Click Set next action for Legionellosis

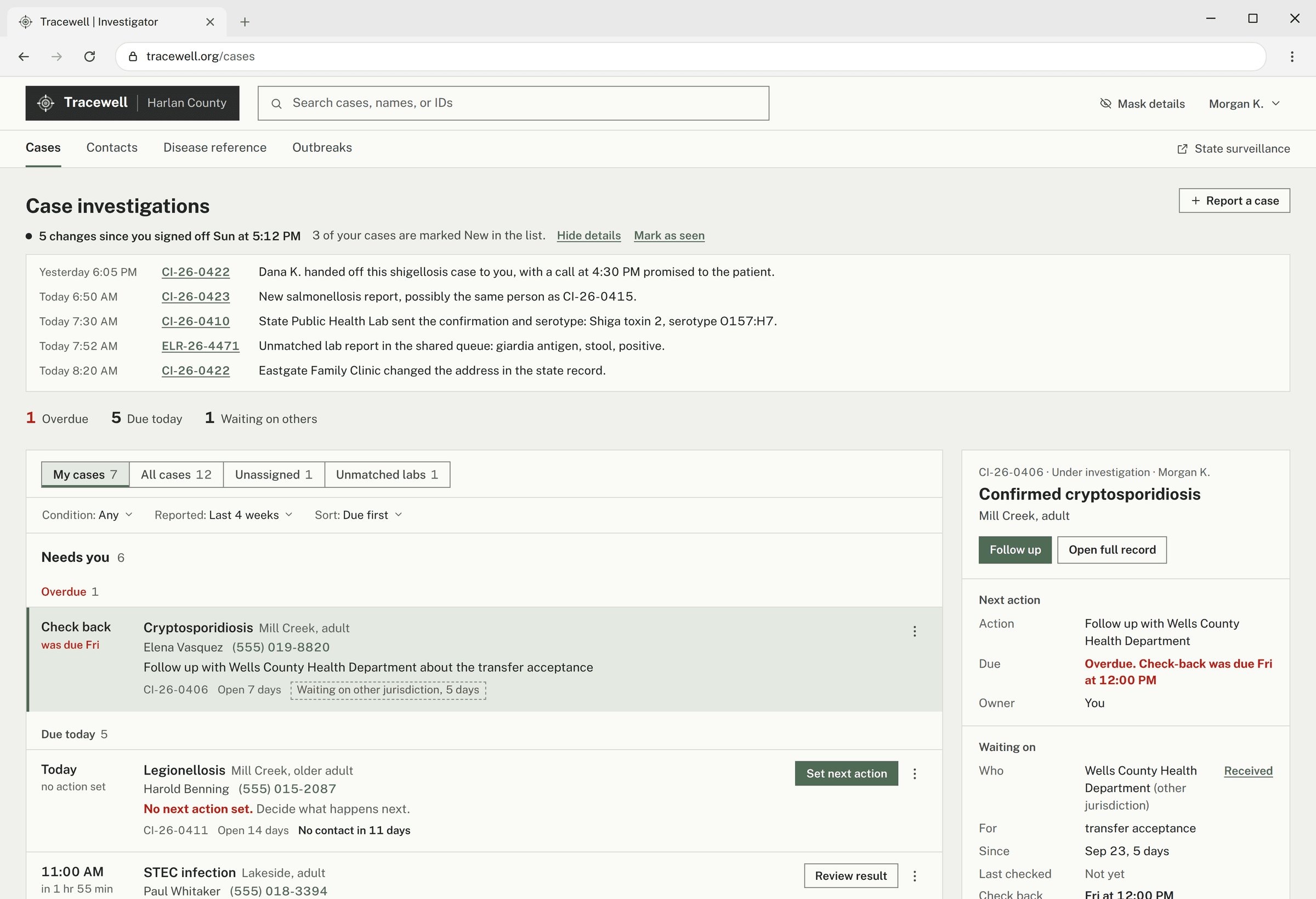847,774
